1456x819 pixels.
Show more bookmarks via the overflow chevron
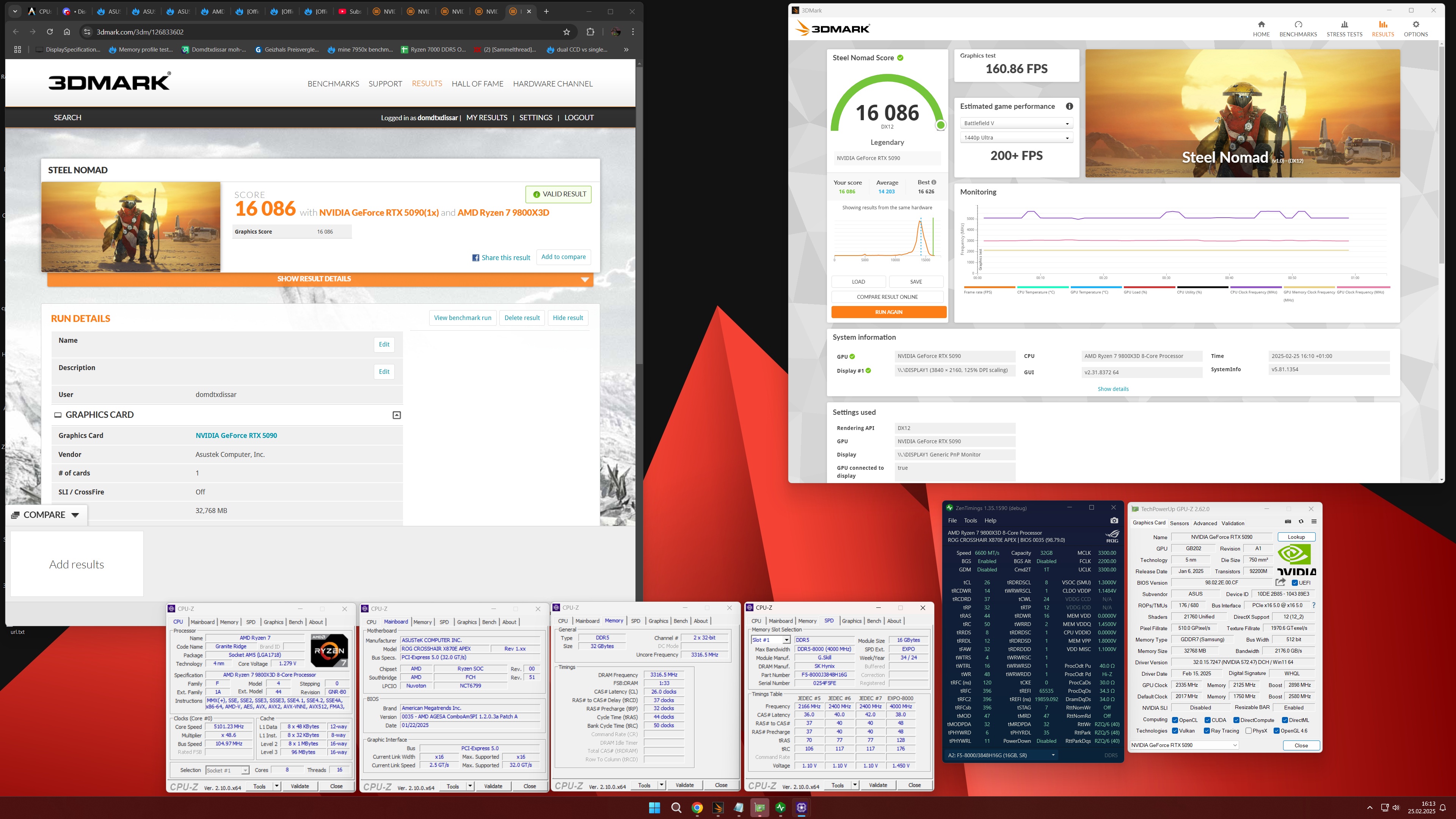pos(626,50)
